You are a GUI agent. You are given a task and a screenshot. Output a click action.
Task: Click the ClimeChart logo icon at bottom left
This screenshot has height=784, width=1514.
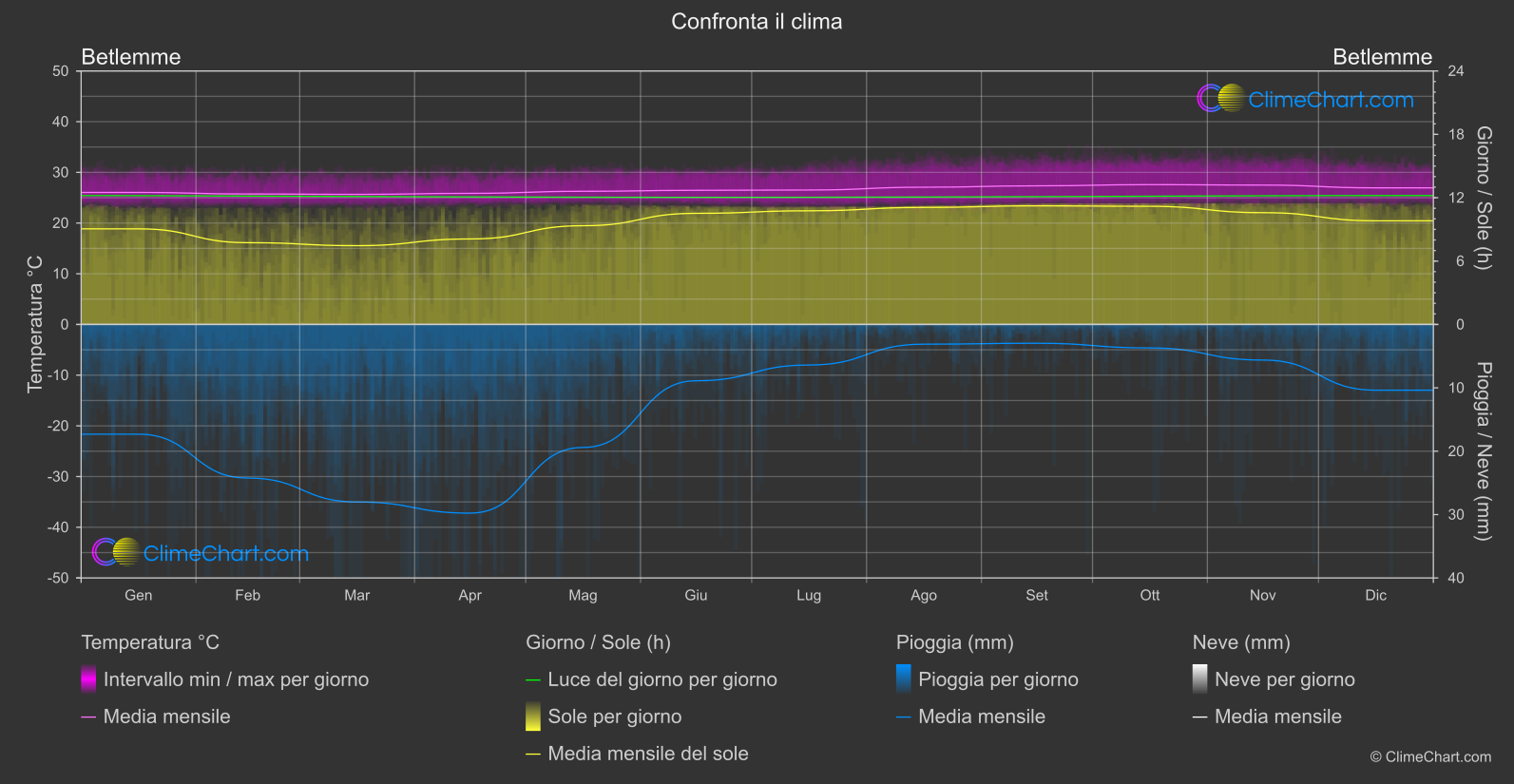116,552
